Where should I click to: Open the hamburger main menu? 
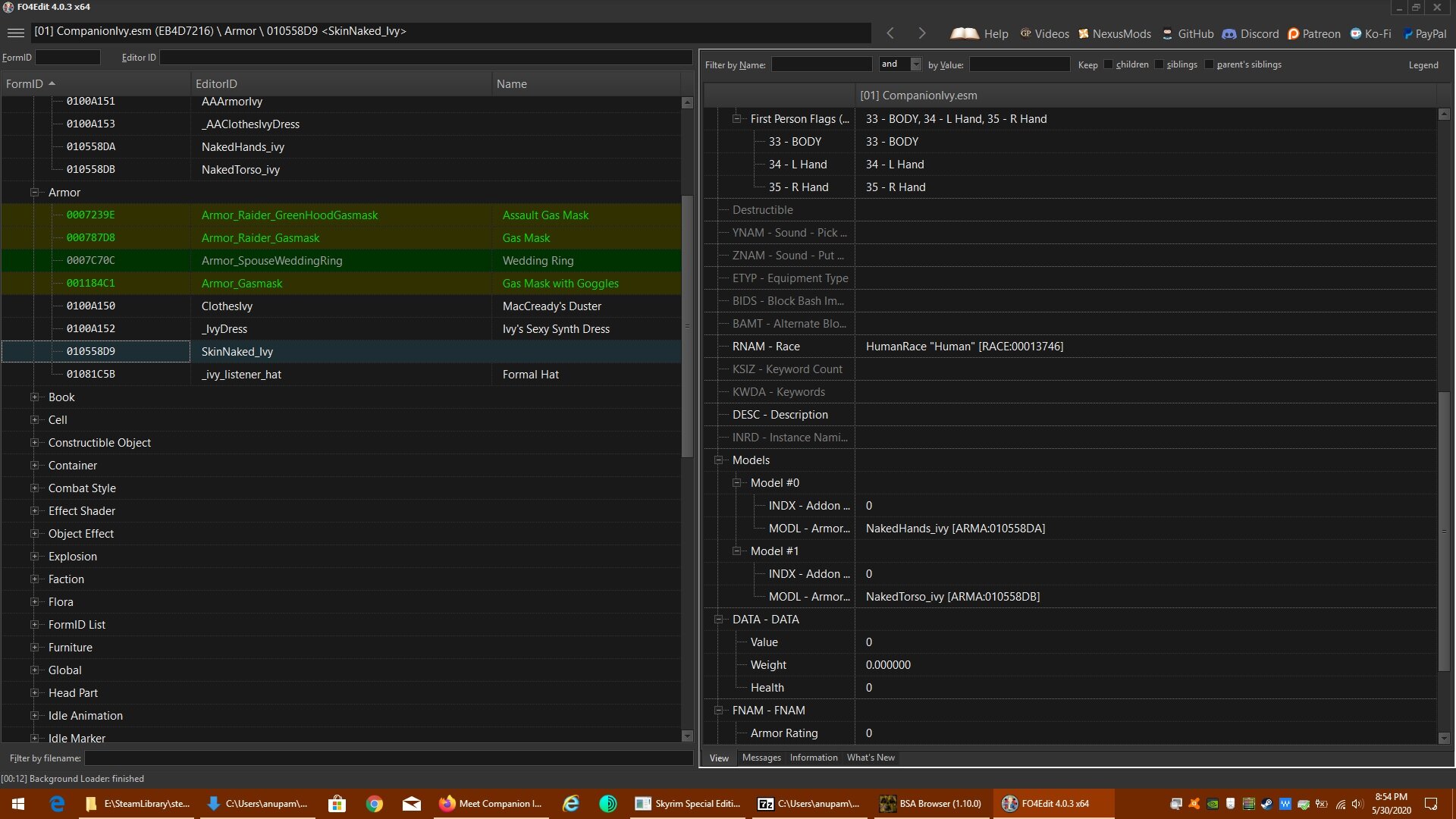15,33
